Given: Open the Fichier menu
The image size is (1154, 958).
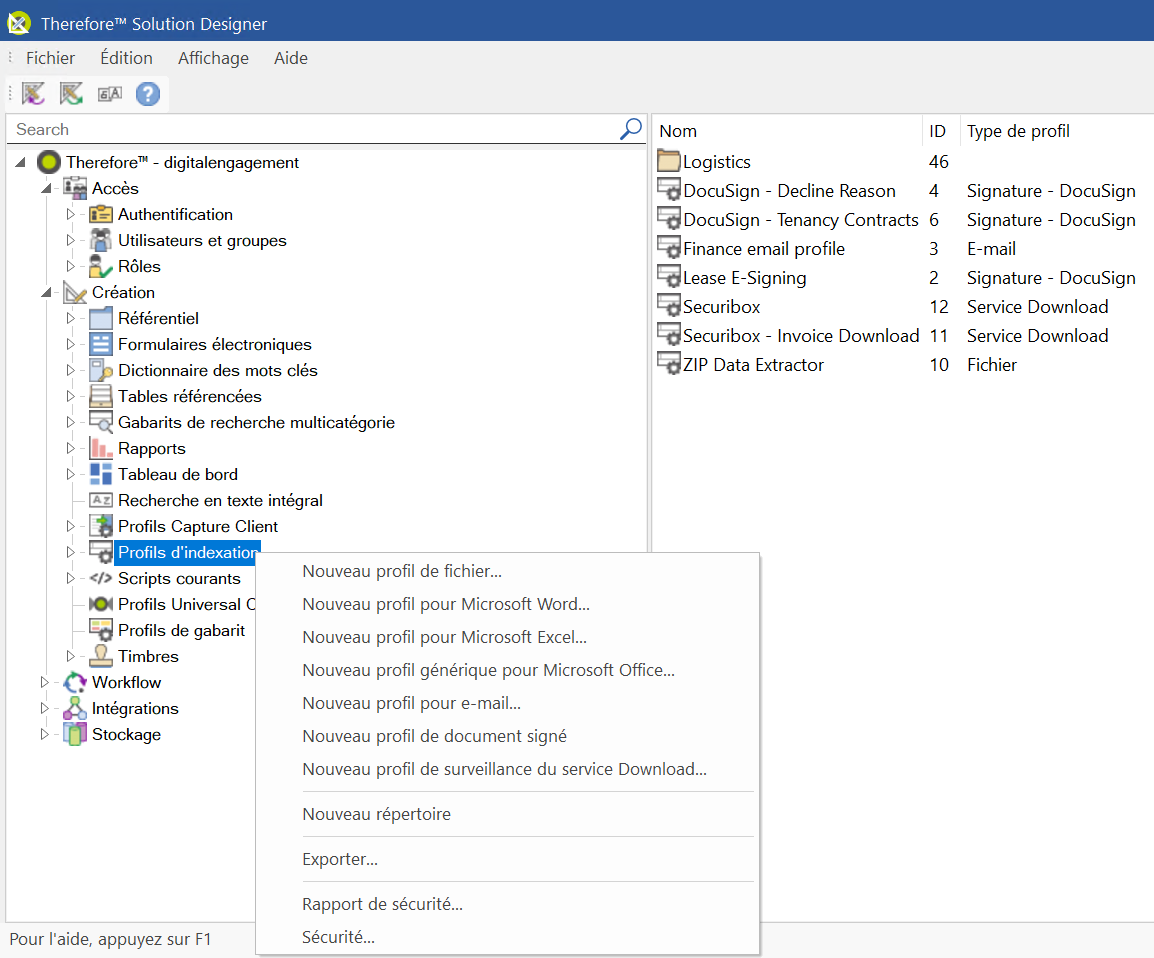Looking at the screenshot, I should 50,58.
